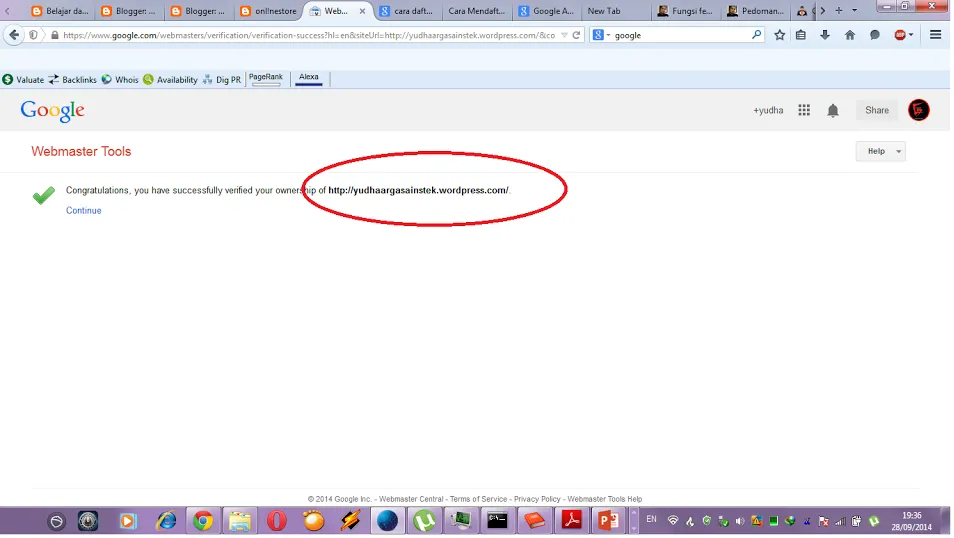Open the file explorer folder in the taskbar

click(x=240, y=521)
